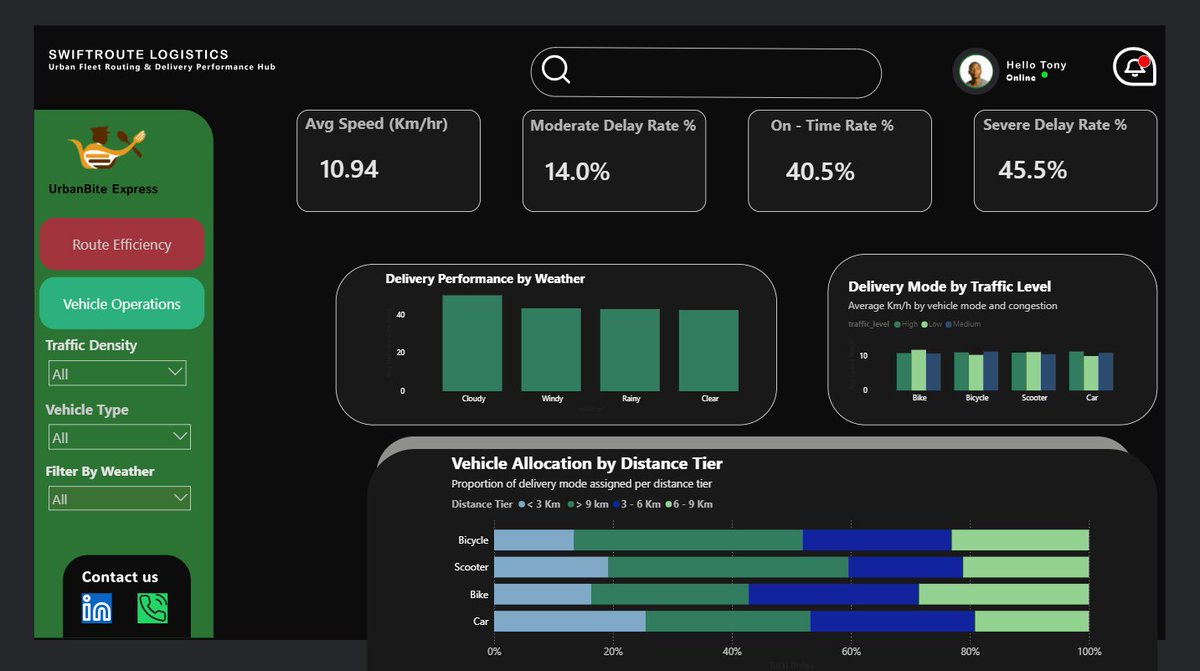Select the Avg Speed (Km/hr) card
1200x671 pixels.
(x=388, y=160)
